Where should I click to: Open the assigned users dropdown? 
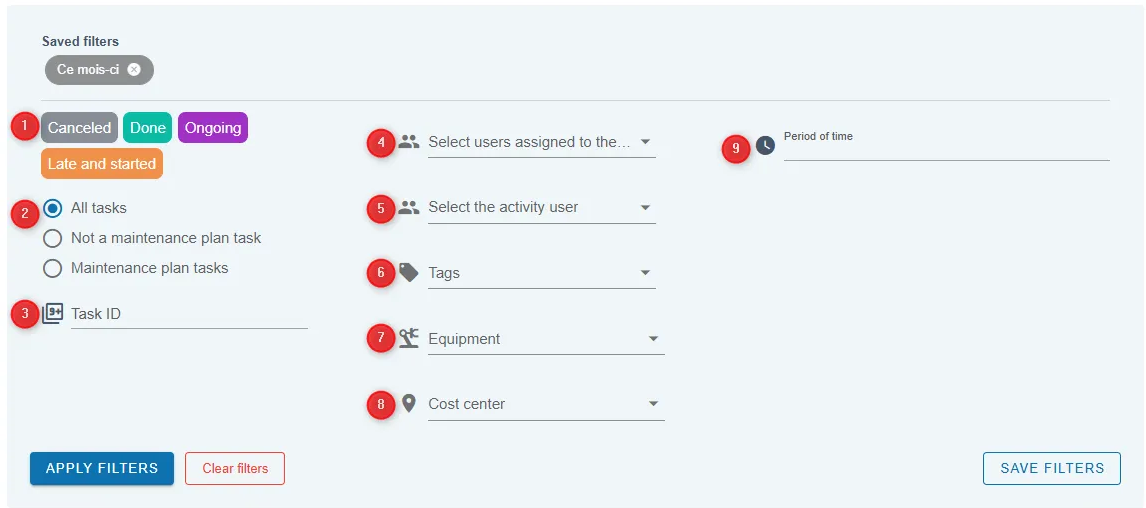[x=542, y=142]
